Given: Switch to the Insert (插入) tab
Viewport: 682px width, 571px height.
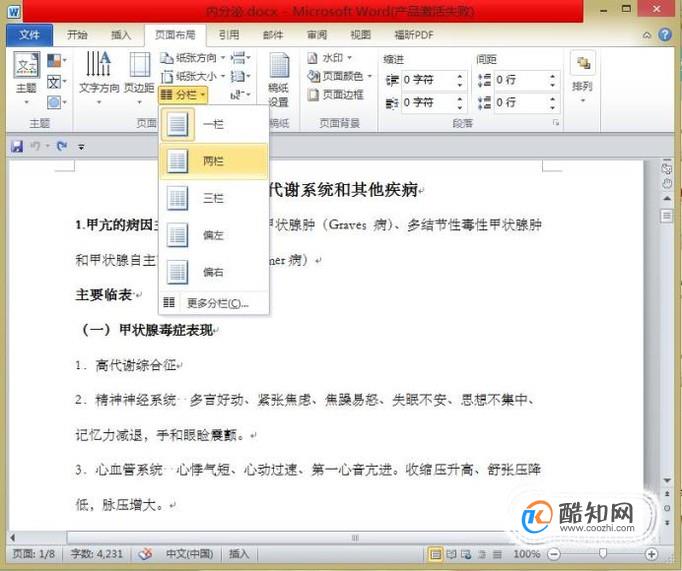Looking at the screenshot, I should tap(120, 35).
